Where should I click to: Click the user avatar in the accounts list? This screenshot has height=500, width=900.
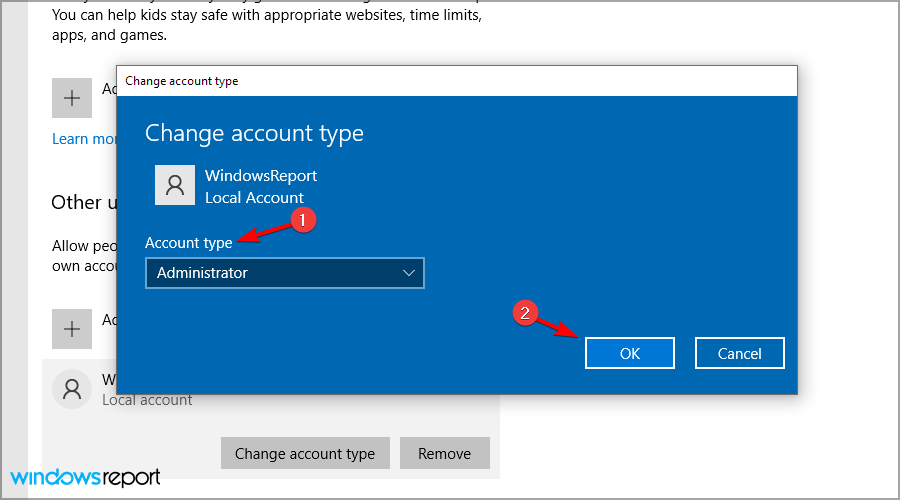coord(71,389)
